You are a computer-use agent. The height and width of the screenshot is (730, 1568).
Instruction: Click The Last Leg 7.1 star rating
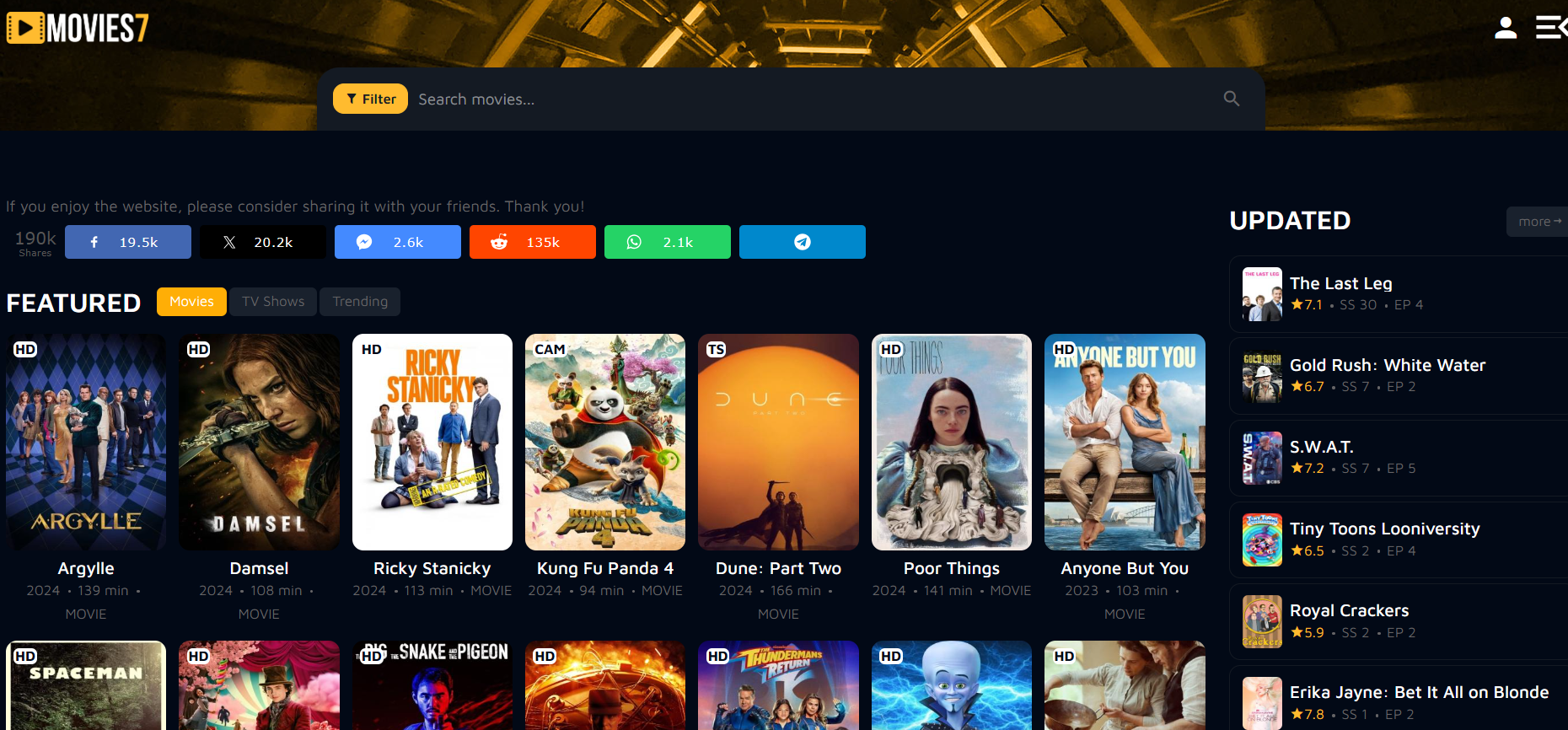(1307, 304)
